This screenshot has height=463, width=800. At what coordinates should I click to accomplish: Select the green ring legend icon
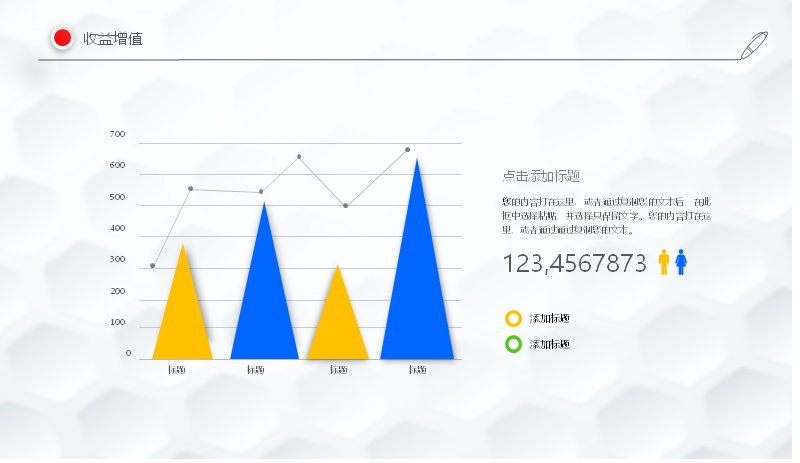tap(513, 344)
